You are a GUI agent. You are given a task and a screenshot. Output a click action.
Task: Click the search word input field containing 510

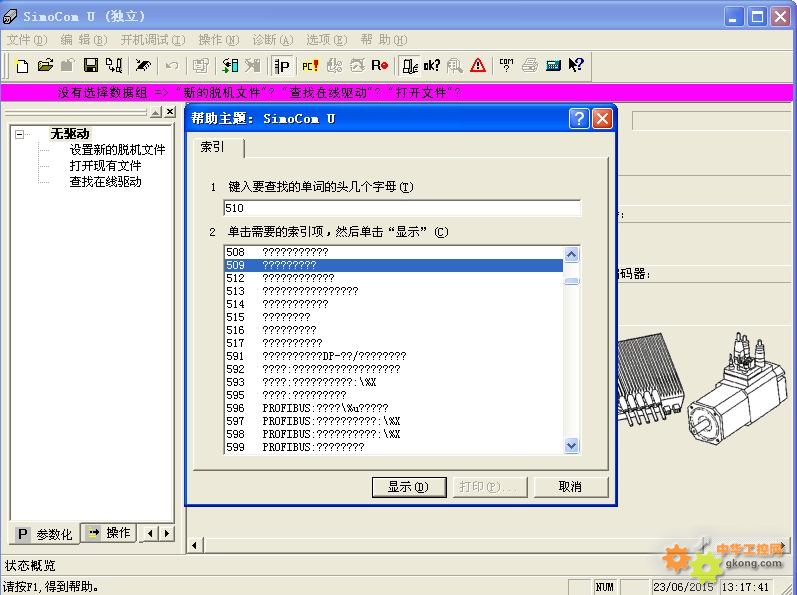[x=402, y=208]
